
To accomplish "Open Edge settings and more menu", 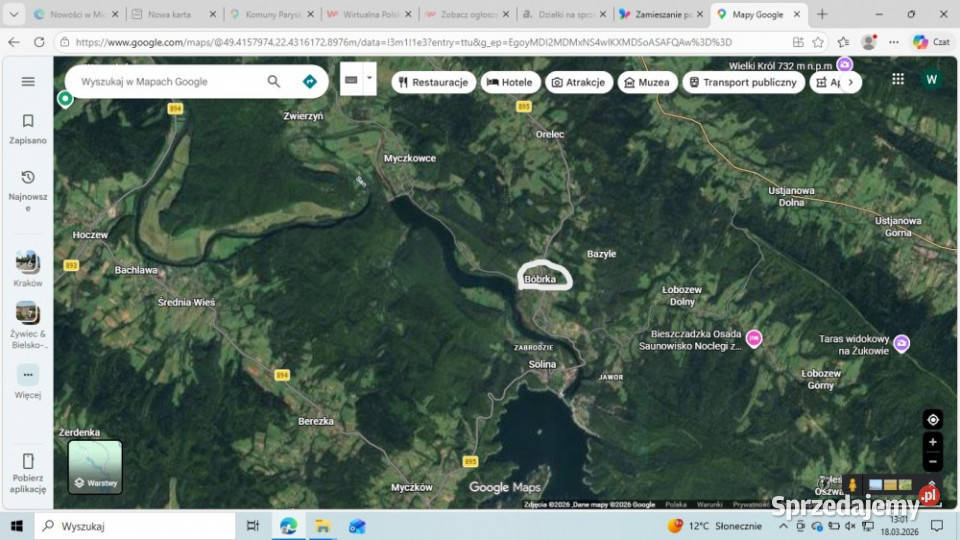I will [894, 42].
